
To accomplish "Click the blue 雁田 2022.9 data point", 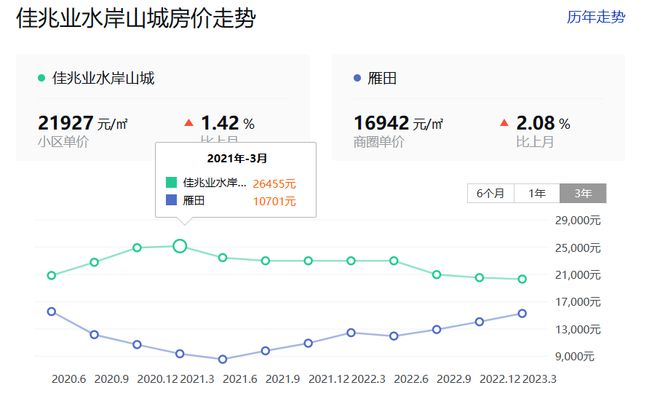I will click(436, 330).
